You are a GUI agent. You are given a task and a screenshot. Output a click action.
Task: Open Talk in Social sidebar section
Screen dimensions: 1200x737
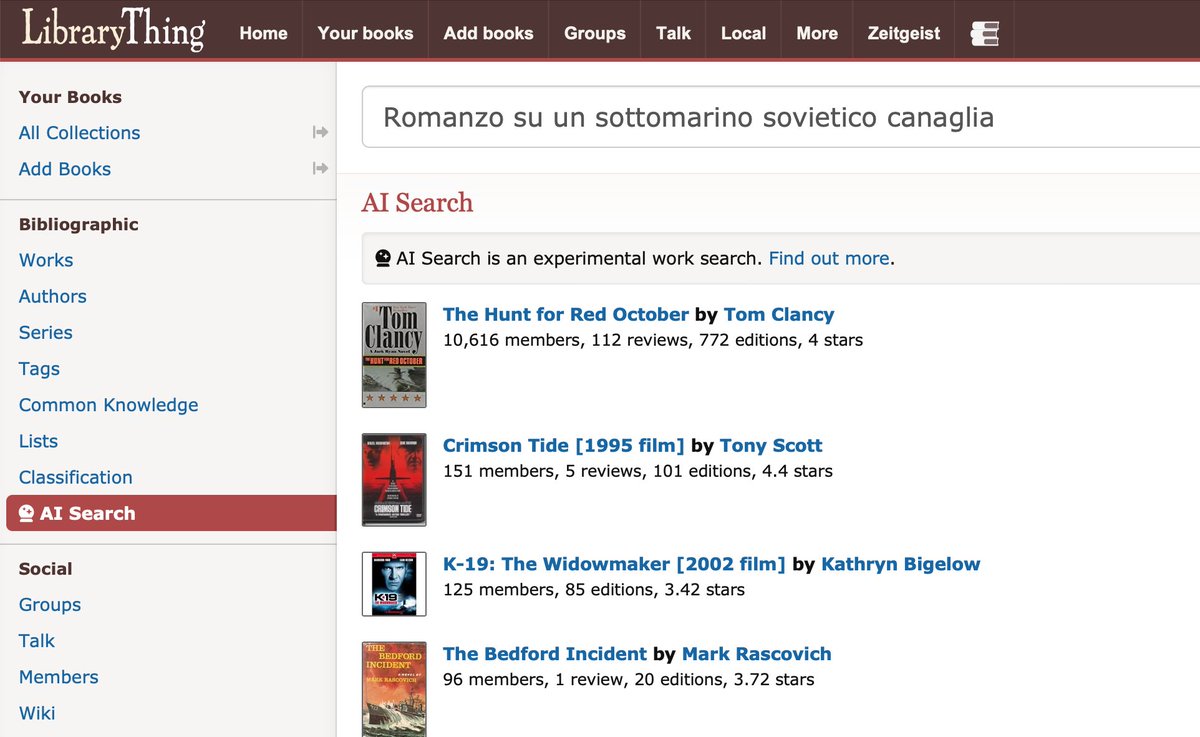(x=37, y=641)
